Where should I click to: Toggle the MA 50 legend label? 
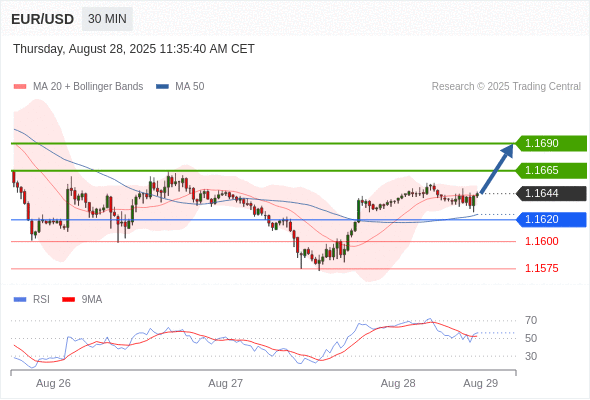coord(190,87)
